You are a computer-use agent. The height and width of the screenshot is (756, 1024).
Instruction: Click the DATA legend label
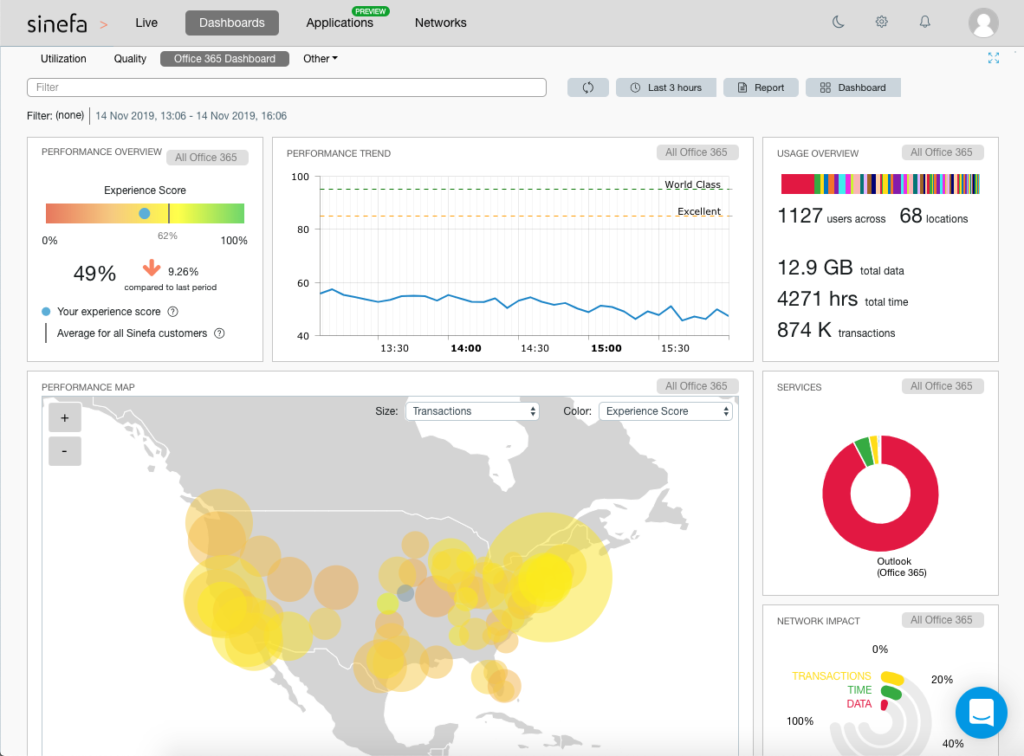859,704
